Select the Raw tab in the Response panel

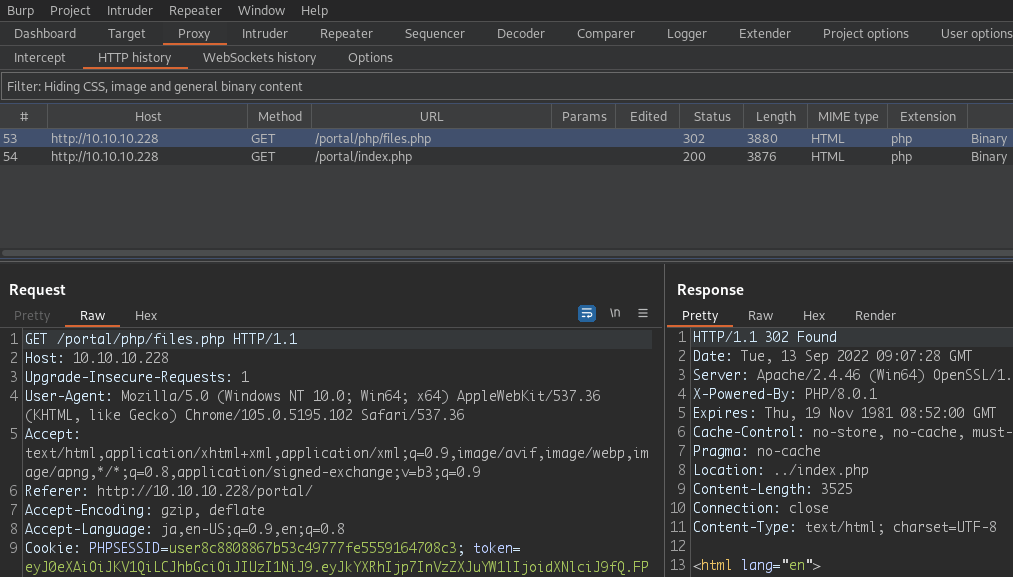pyautogui.click(x=760, y=315)
